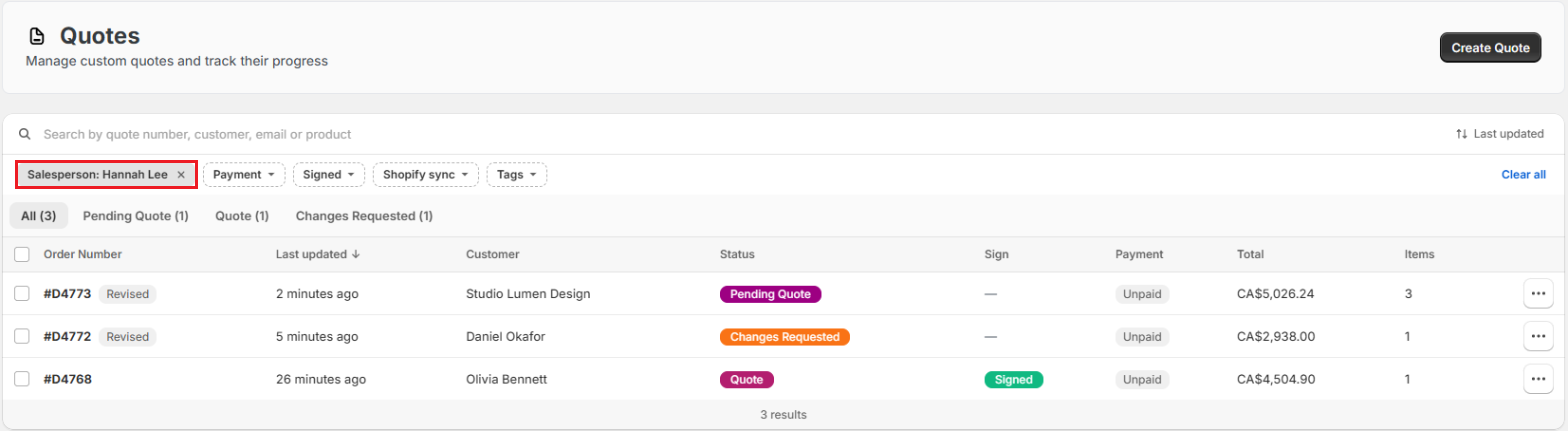Click total CA$4,504.90
1568x431 pixels.
coord(1276,379)
